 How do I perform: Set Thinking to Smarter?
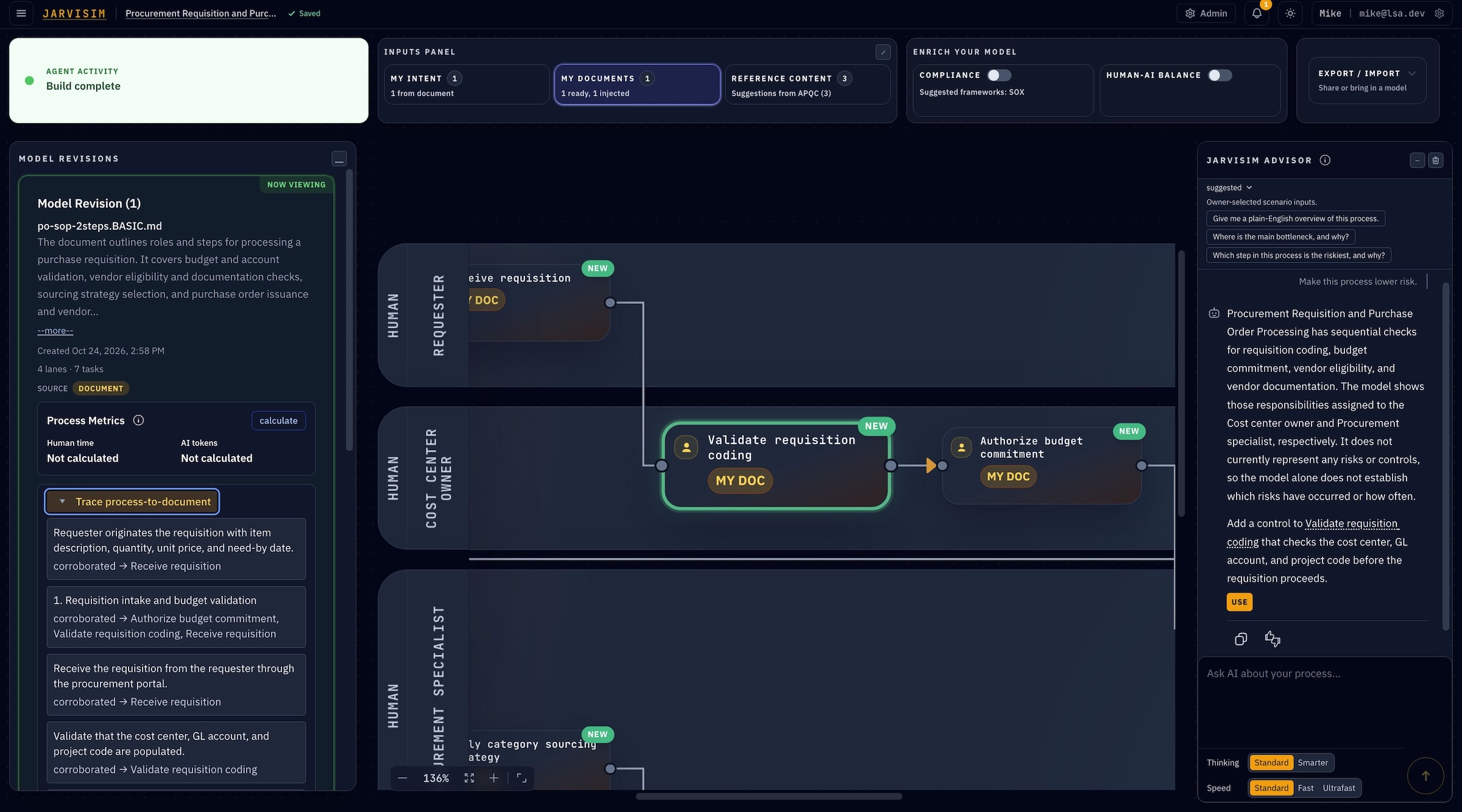click(1313, 763)
